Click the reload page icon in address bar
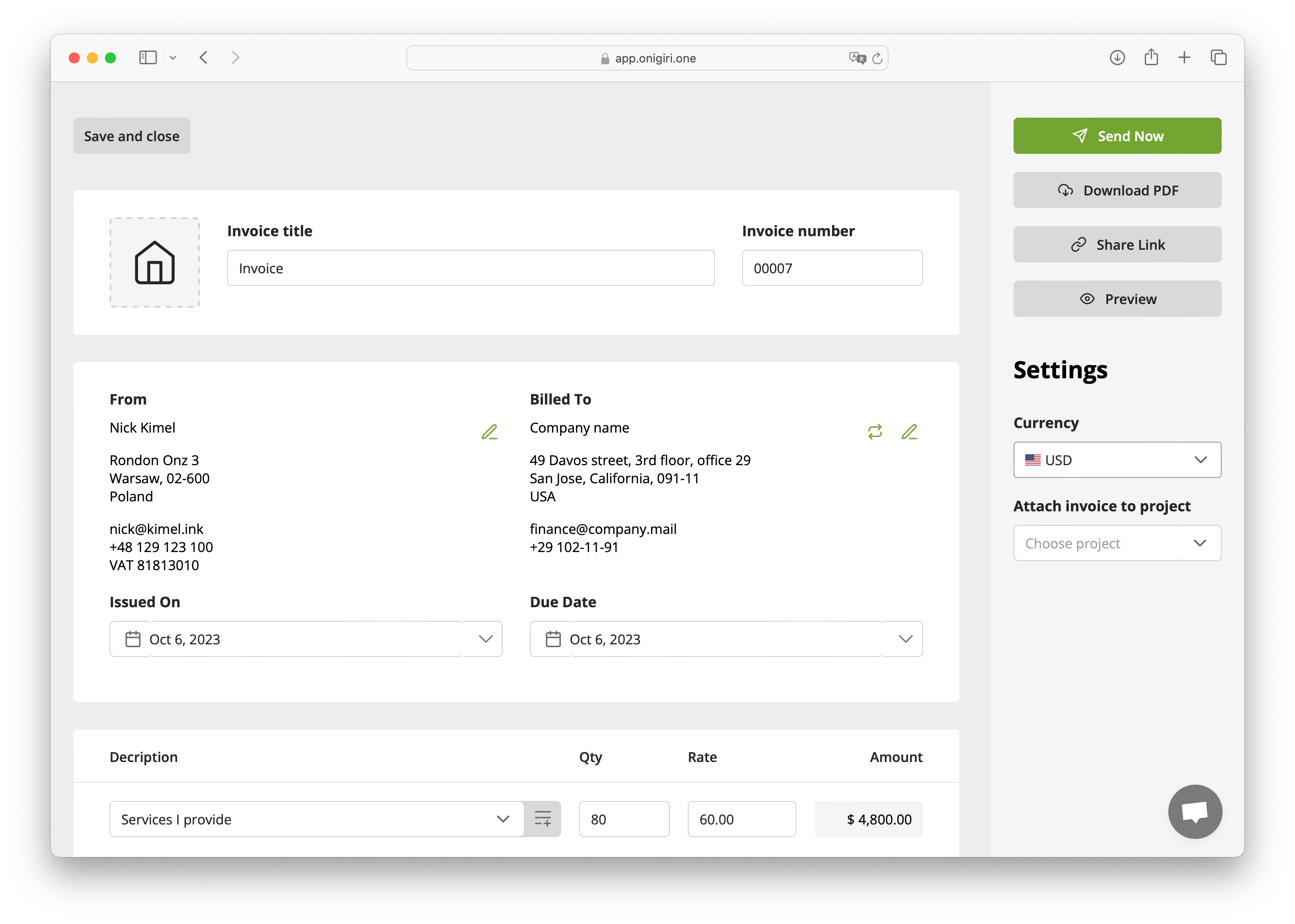This screenshot has height=924, width=1295. [x=876, y=57]
